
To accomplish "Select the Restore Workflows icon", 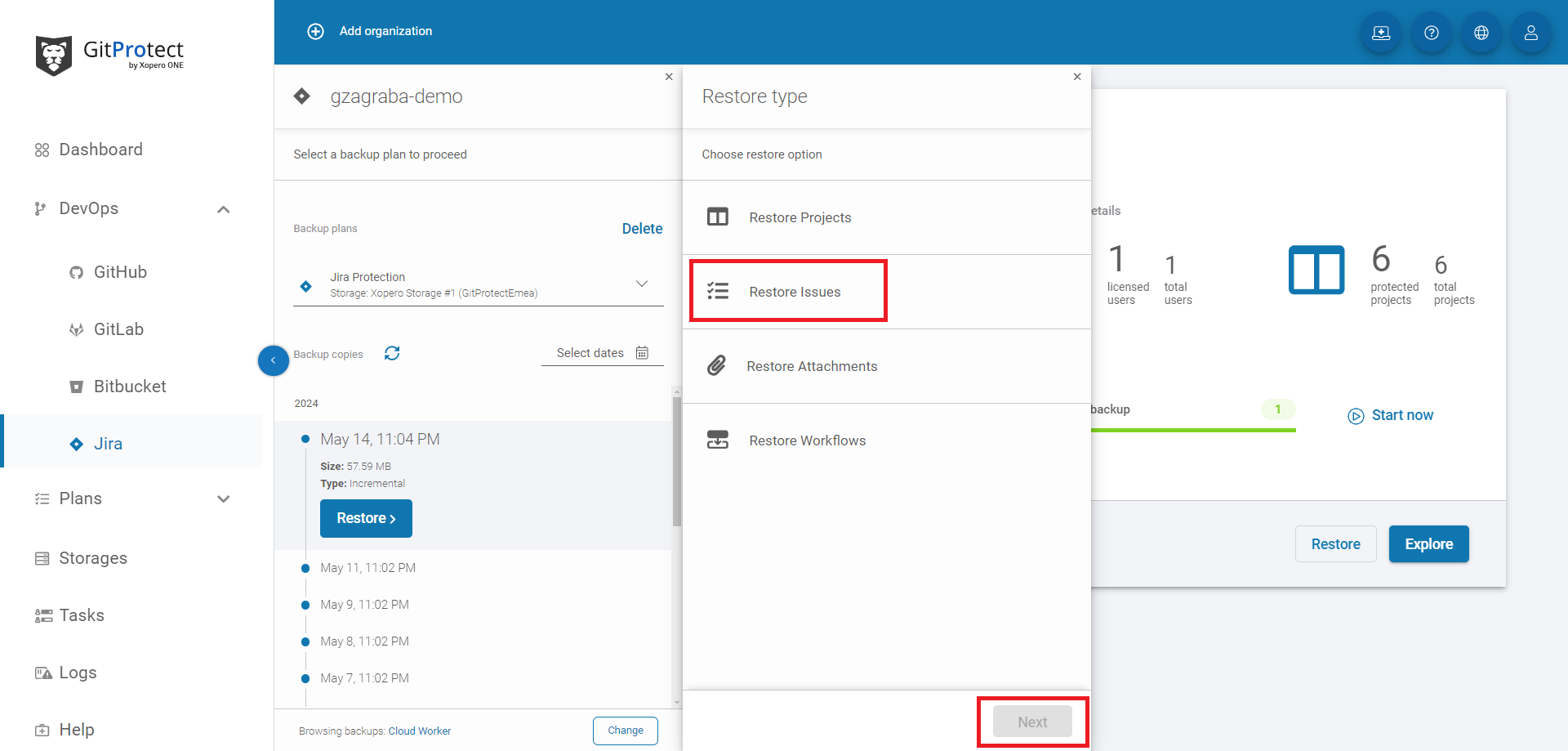I will [x=717, y=440].
